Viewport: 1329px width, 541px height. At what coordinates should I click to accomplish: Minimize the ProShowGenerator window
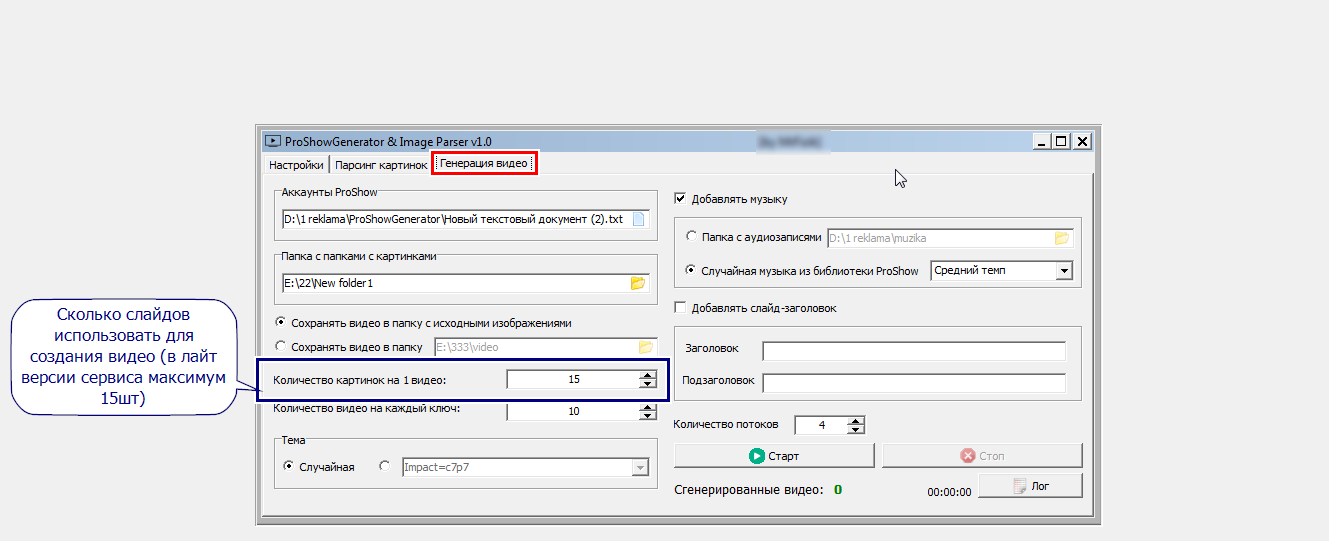point(1042,142)
